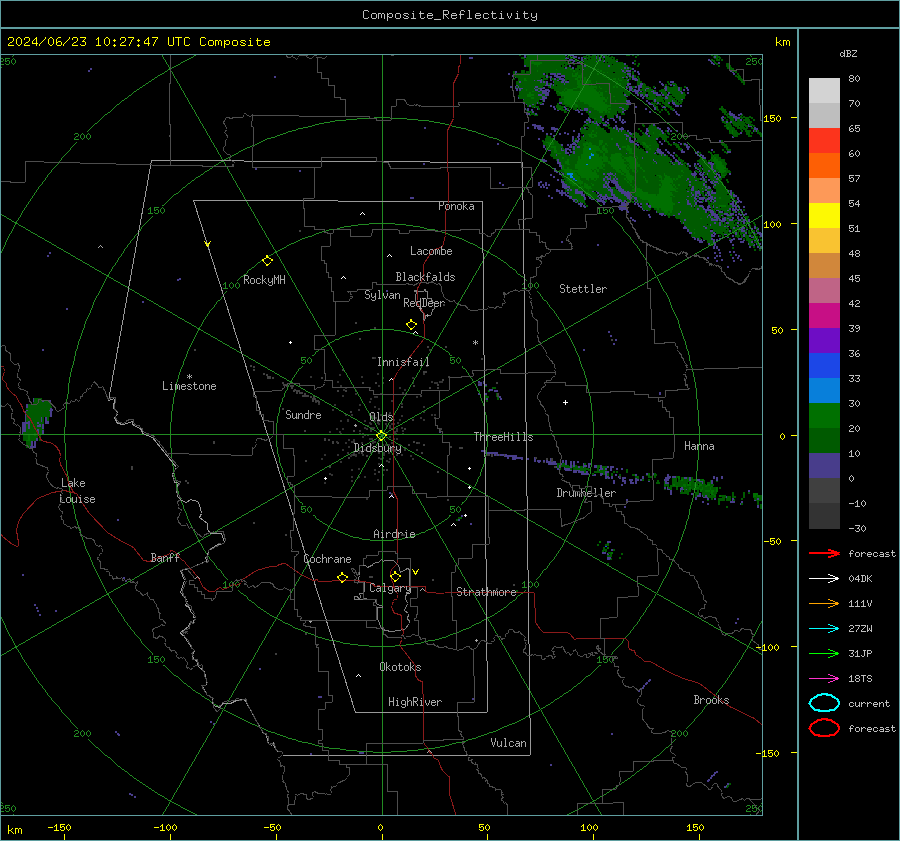This screenshot has height=841, width=900.
Task: Click the darkest gray swatch above -30
Action: 824,516
